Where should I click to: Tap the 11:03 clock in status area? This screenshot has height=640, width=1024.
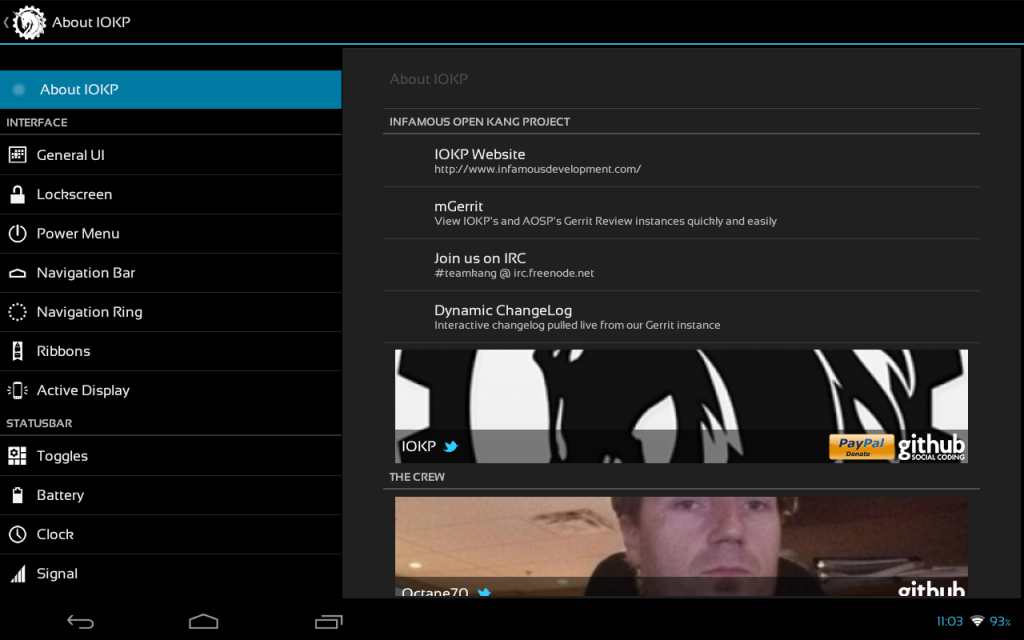pos(950,621)
